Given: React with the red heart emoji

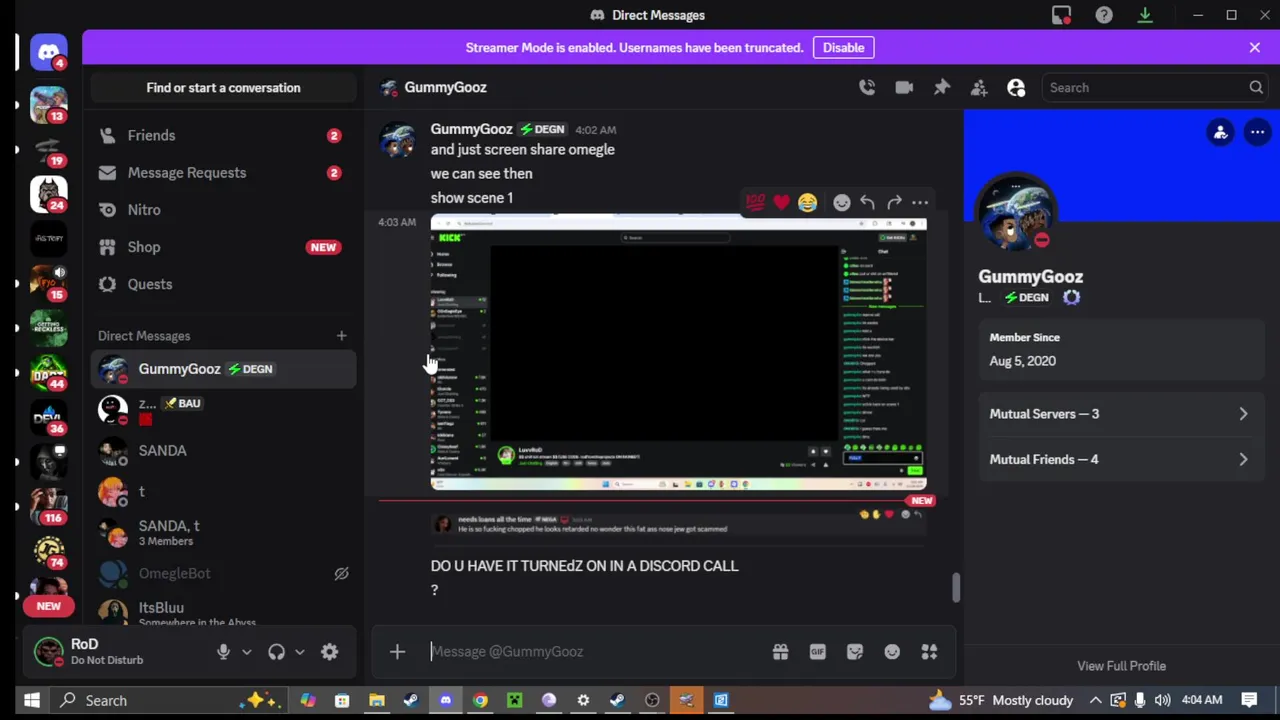Looking at the screenshot, I should tap(781, 203).
